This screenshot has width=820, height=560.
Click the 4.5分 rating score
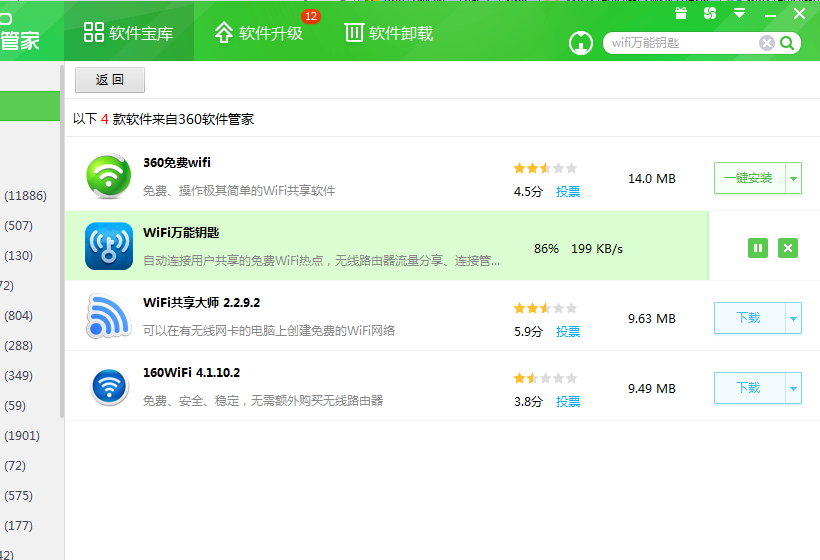coord(528,192)
